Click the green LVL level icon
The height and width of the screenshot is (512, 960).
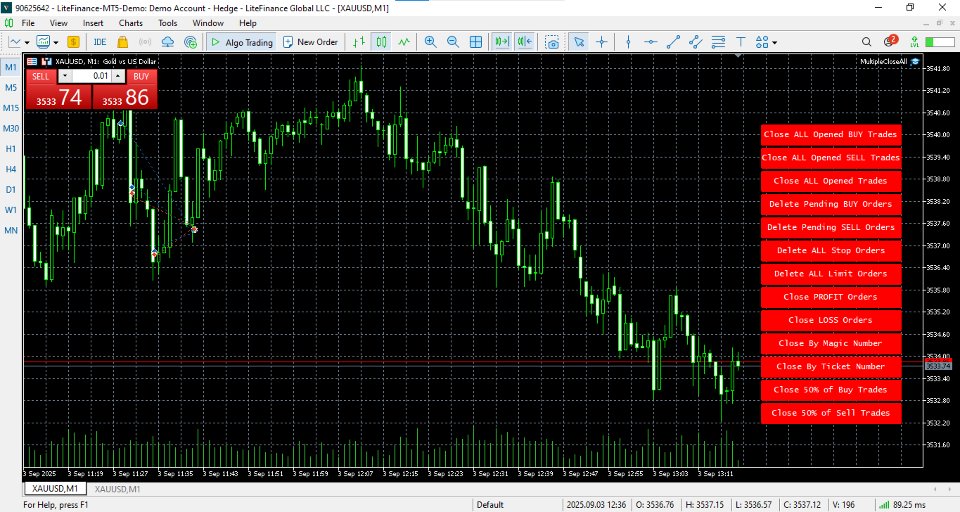coord(914,42)
